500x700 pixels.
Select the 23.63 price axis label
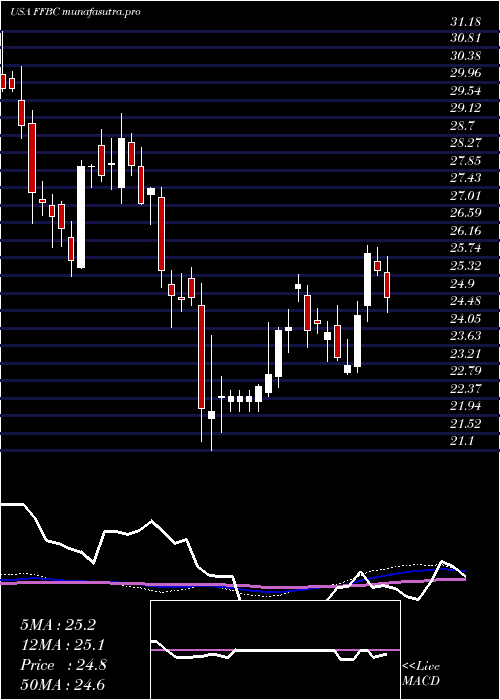point(465,336)
